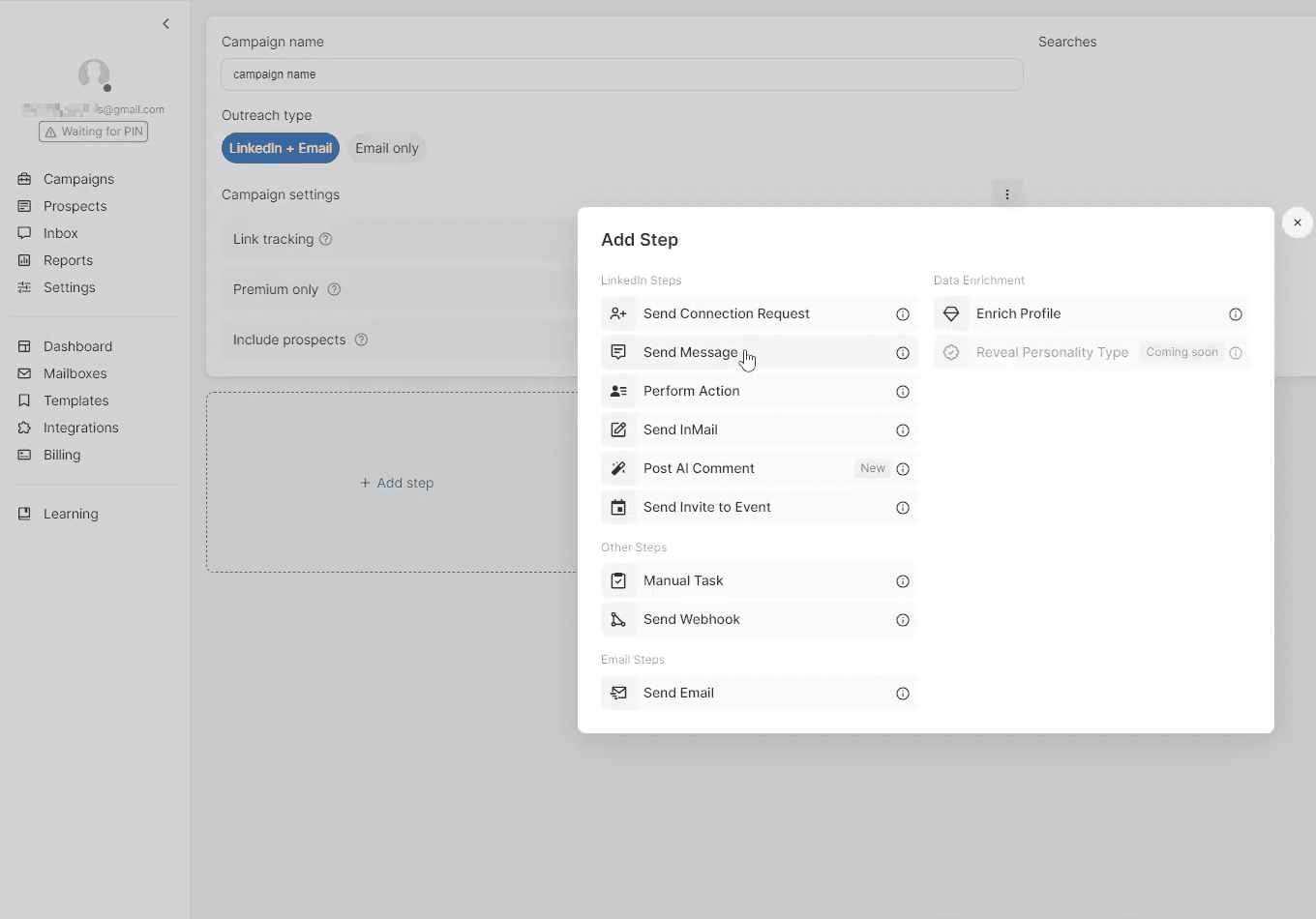Collapse the left sidebar
Image resolution: width=1316 pixels, height=919 pixels.
165,23
